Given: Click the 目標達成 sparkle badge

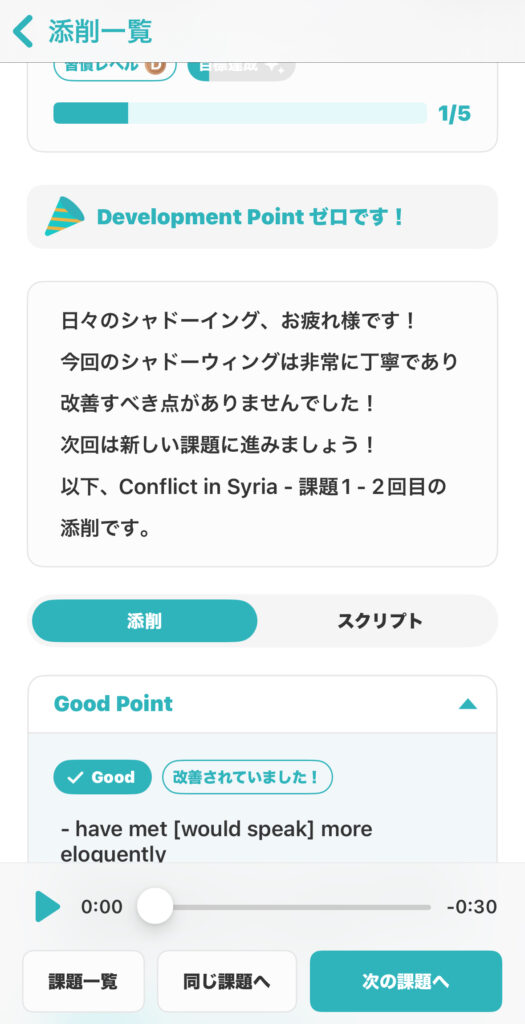Looking at the screenshot, I should pyautogui.click(x=241, y=68).
